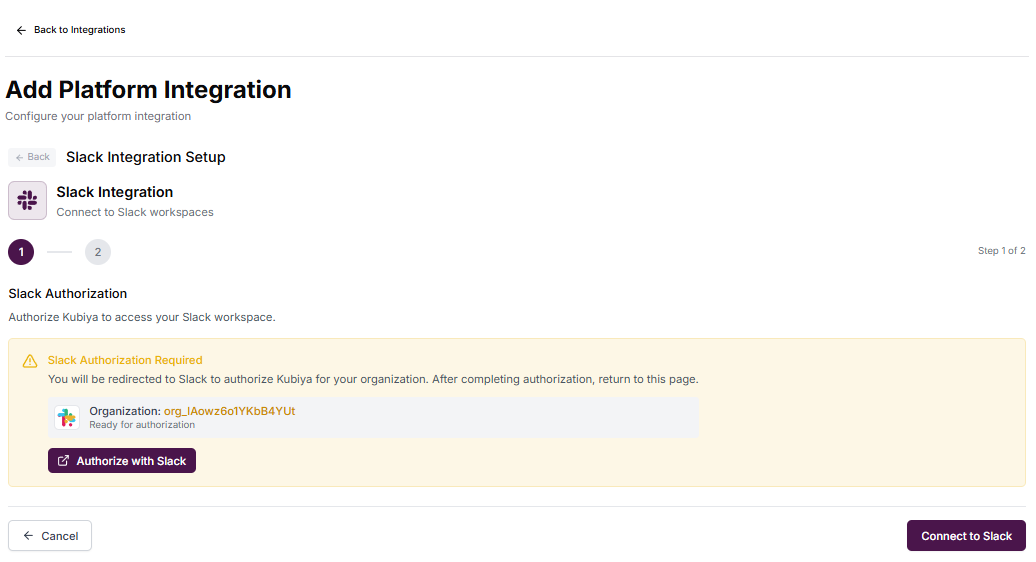Select step 2 circle in the stepper

click(x=98, y=252)
